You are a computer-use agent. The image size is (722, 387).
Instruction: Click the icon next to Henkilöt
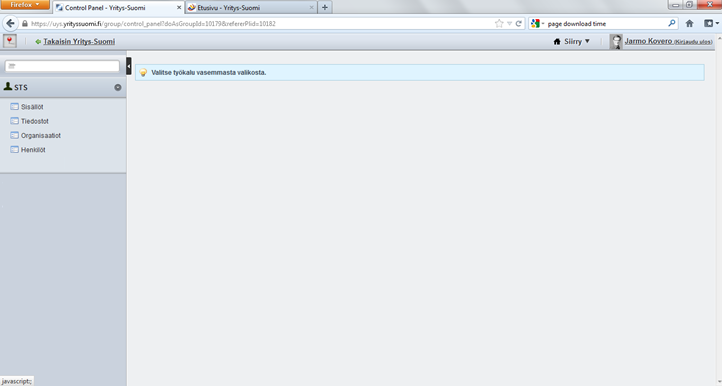14,149
